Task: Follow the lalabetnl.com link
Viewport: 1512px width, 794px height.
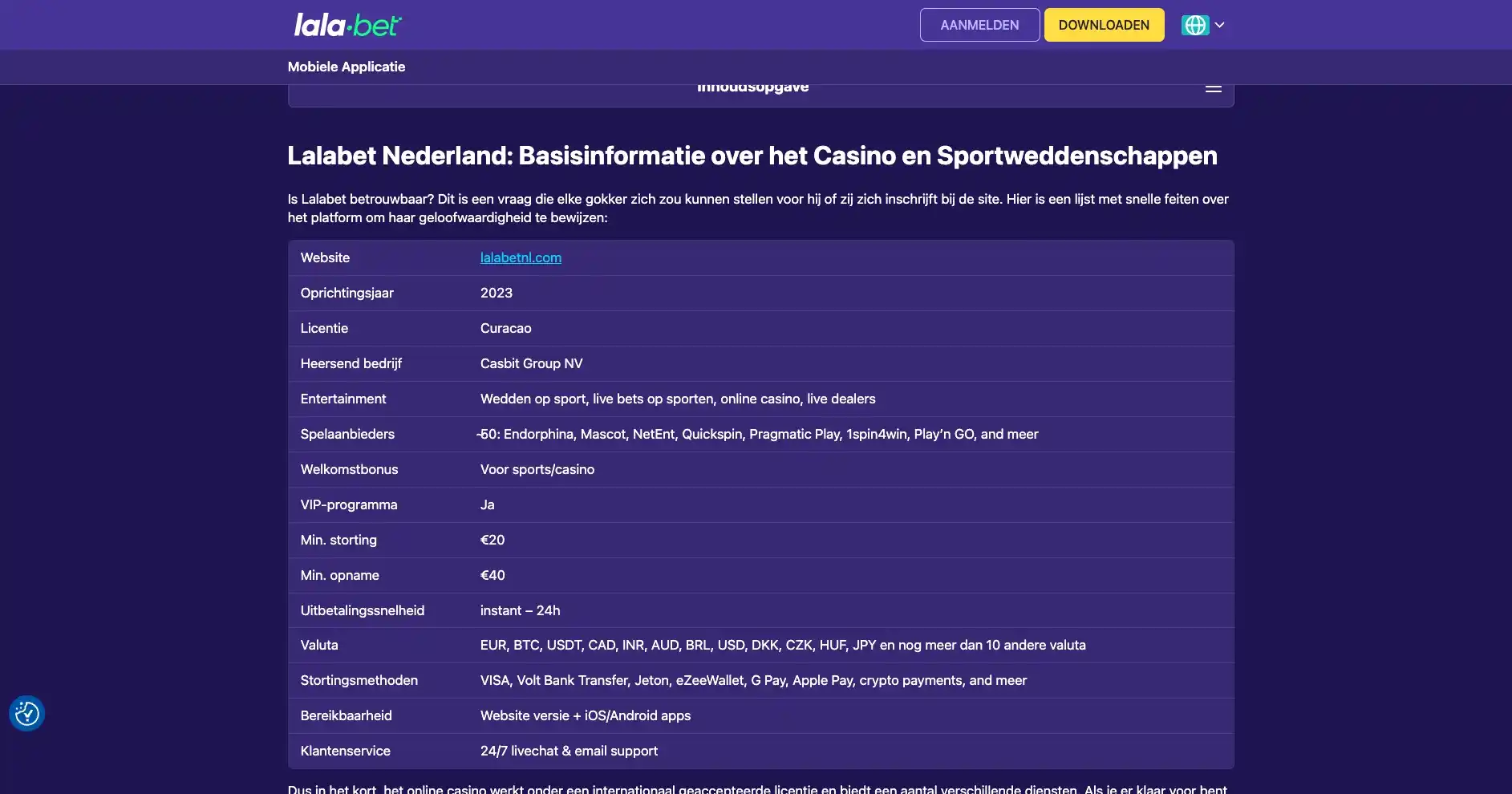Action: point(521,257)
